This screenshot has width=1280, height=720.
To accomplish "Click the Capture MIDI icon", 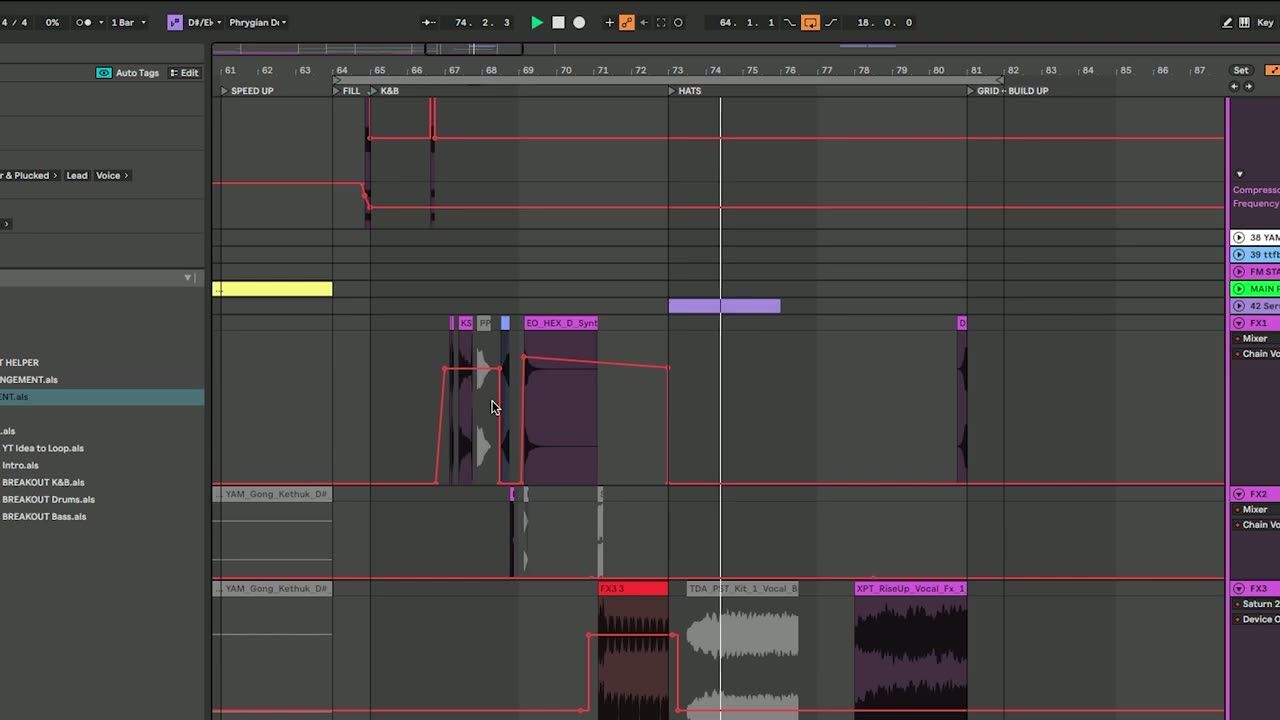I will 660,22.
